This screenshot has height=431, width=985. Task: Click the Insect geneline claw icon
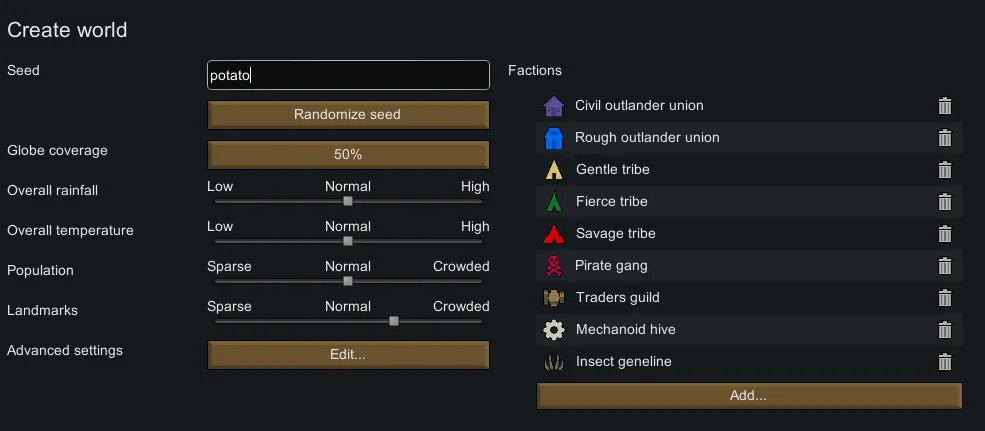[x=554, y=362]
